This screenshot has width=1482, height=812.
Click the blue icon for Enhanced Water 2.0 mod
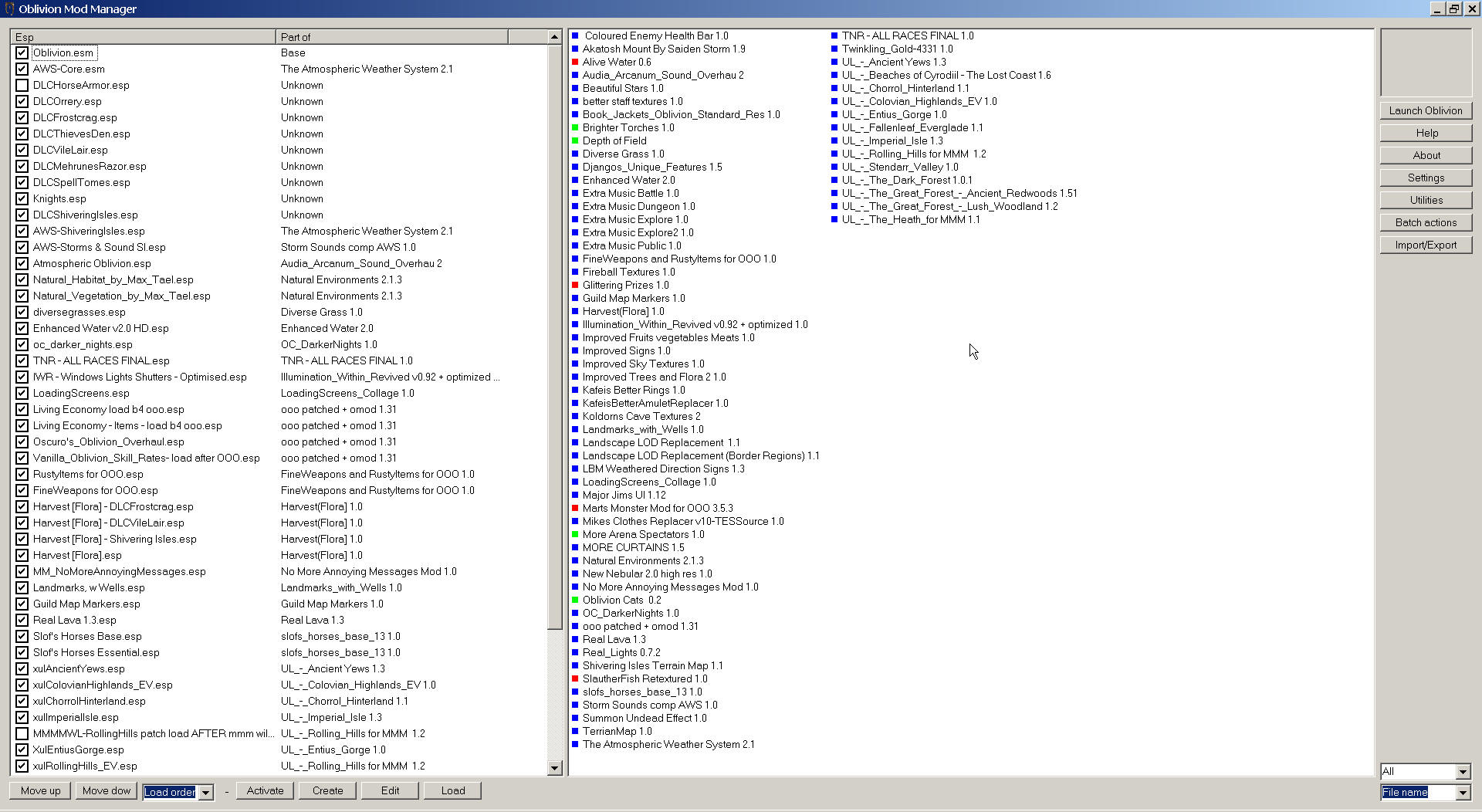click(x=575, y=180)
